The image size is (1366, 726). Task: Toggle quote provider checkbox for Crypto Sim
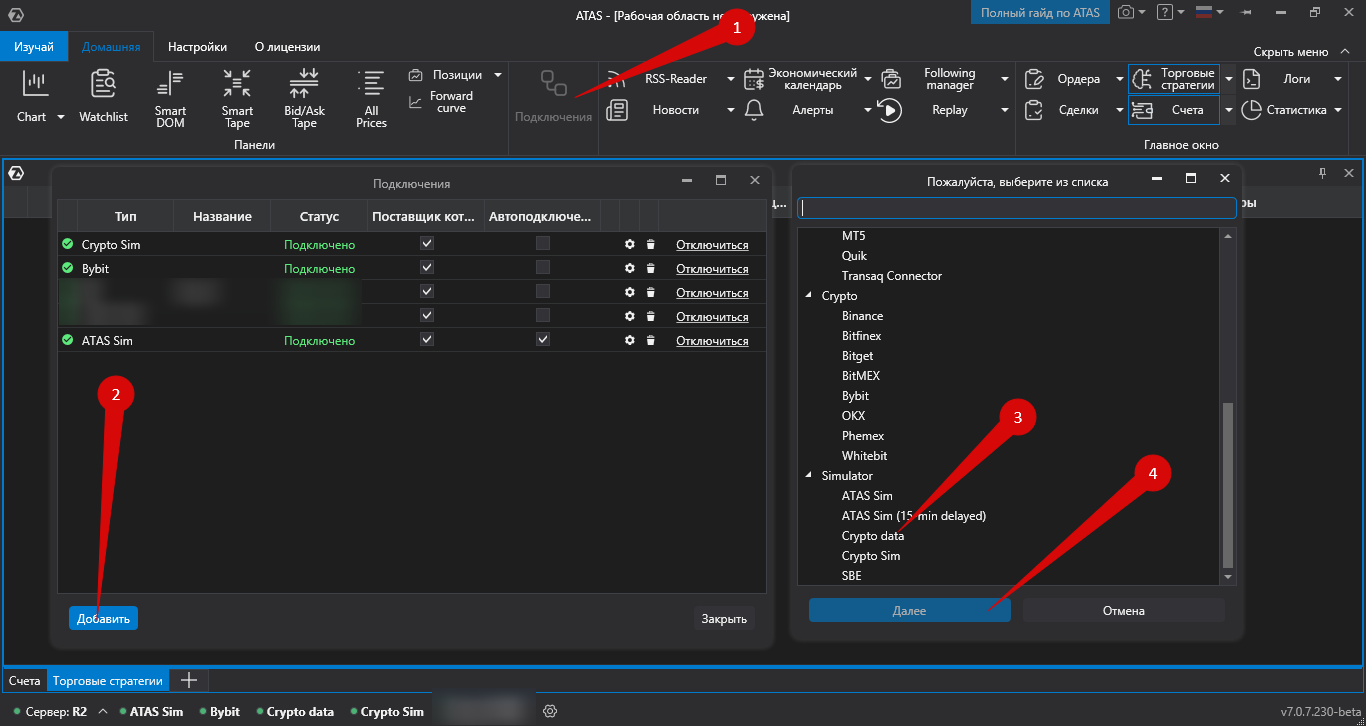[x=427, y=243]
